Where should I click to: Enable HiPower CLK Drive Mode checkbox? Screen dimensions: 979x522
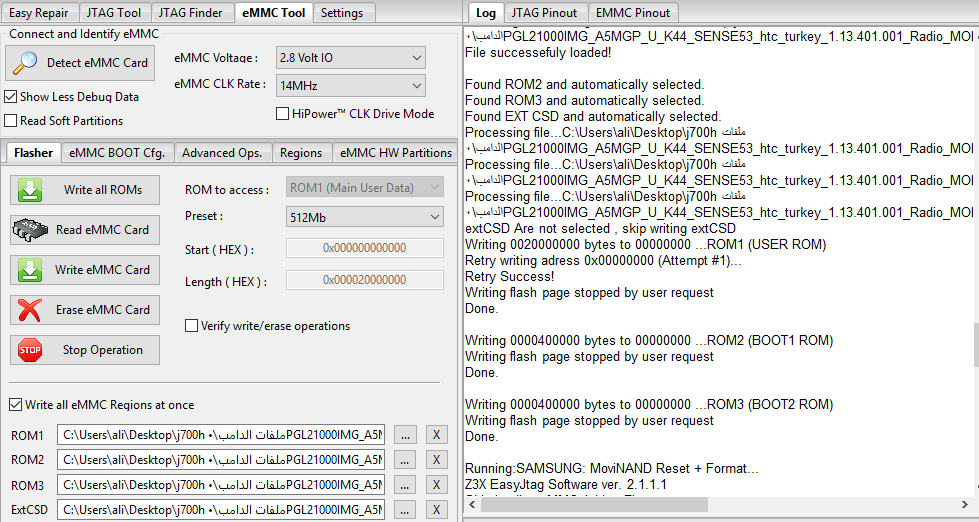point(282,114)
